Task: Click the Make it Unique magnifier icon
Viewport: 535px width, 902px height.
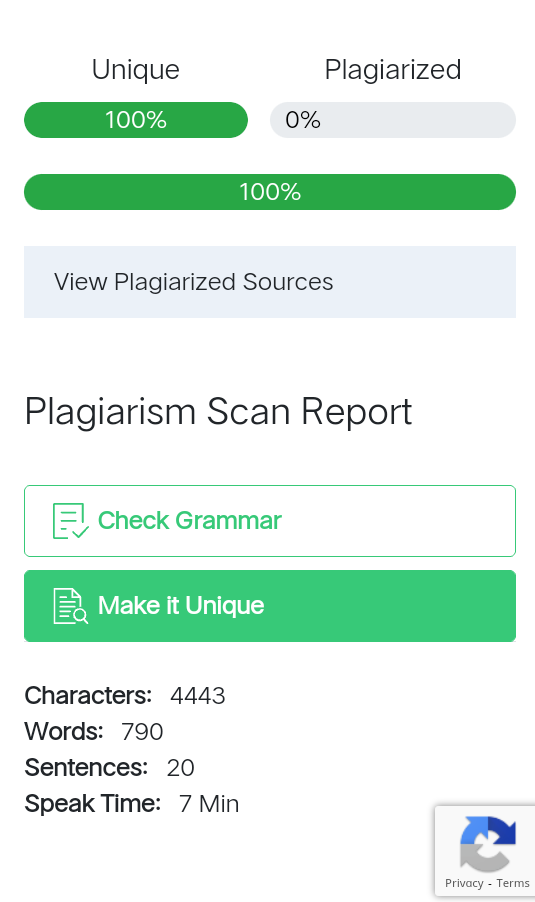Action: (71, 606)
